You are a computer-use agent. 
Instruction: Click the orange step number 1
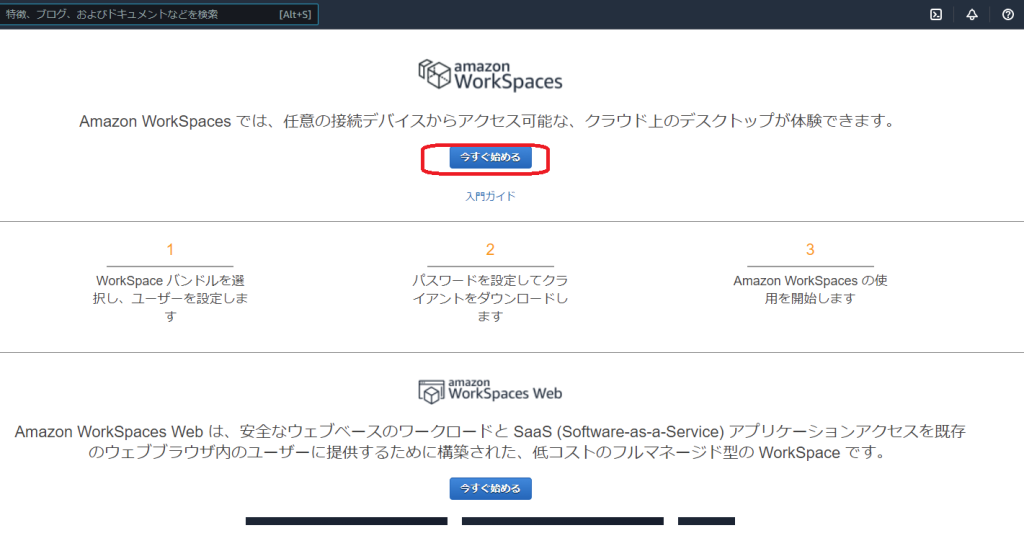[x=170, y=250]
